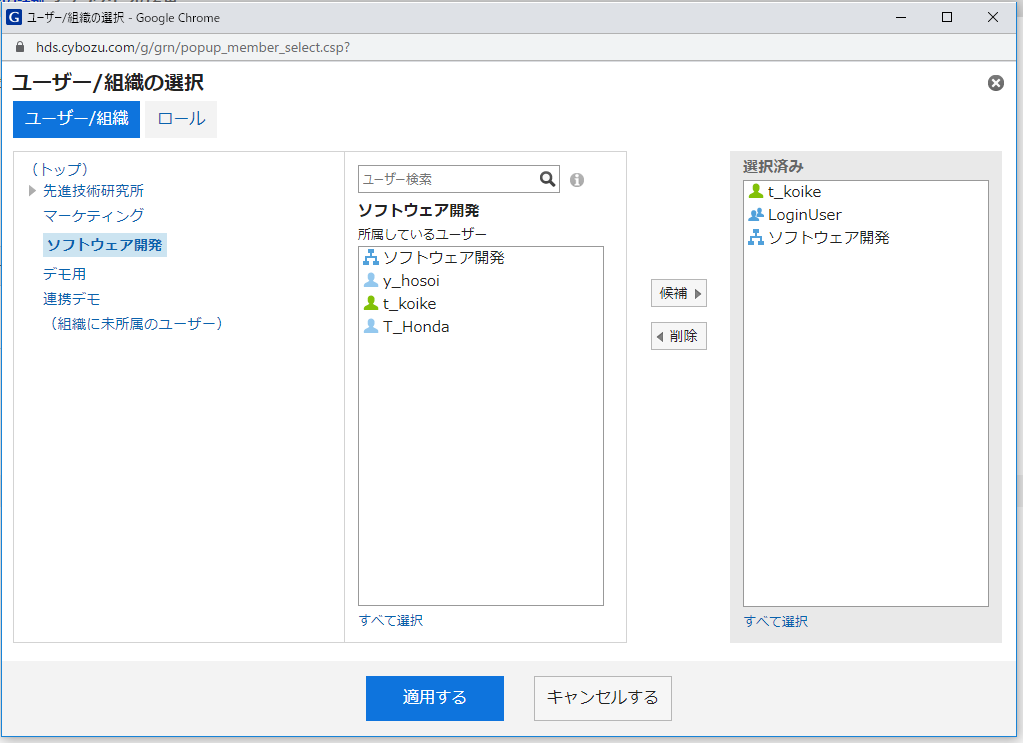Click the info icon beside user search
Image resolution: width=1023 pixels, height=743 pixels.
tap(577, 180)
